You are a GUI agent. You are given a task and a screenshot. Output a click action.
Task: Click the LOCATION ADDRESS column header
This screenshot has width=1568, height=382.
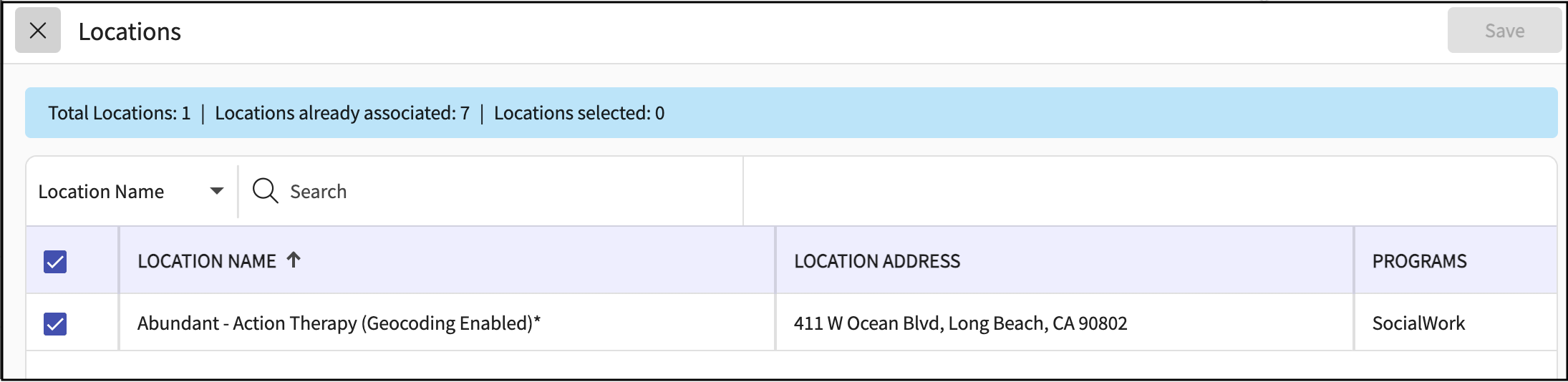click(x=877, y=262)
